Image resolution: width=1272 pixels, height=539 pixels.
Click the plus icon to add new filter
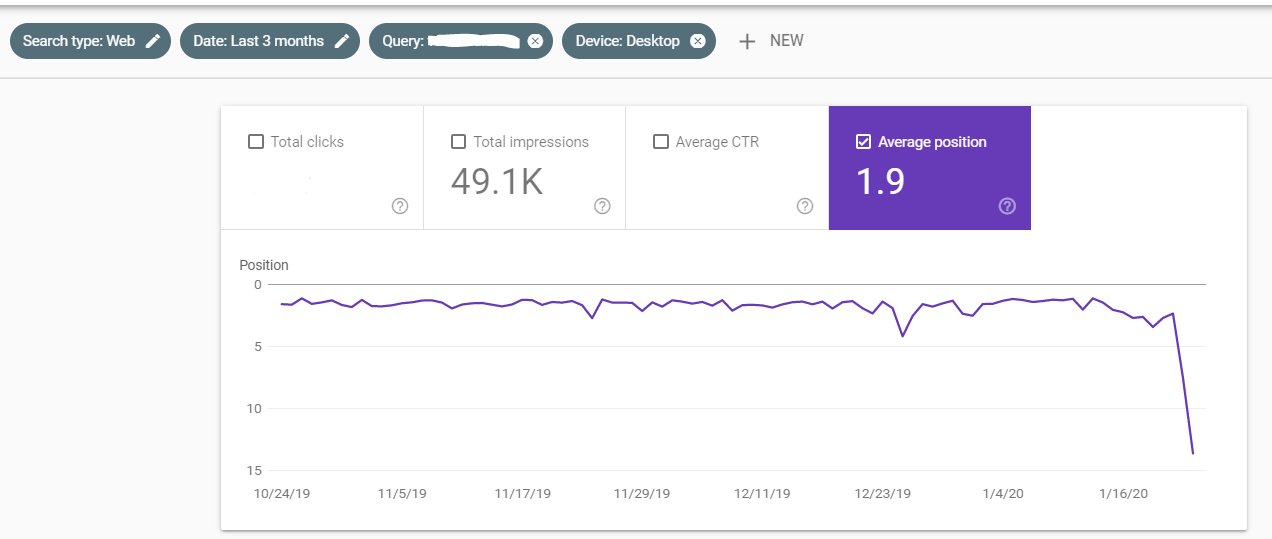[747, 41]
